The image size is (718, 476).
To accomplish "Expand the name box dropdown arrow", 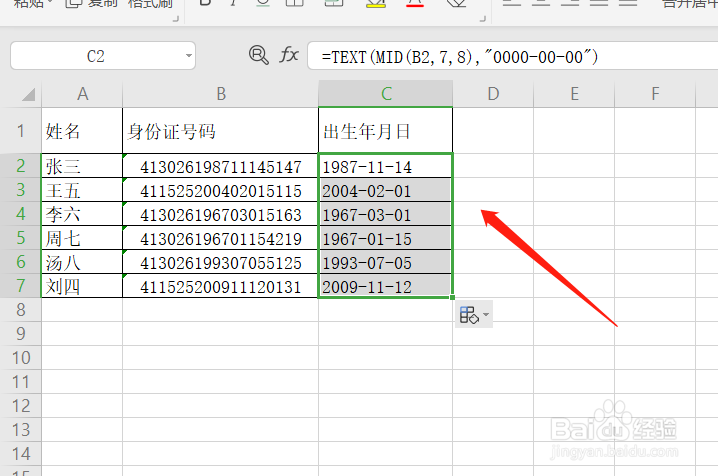I will (188, 56).
